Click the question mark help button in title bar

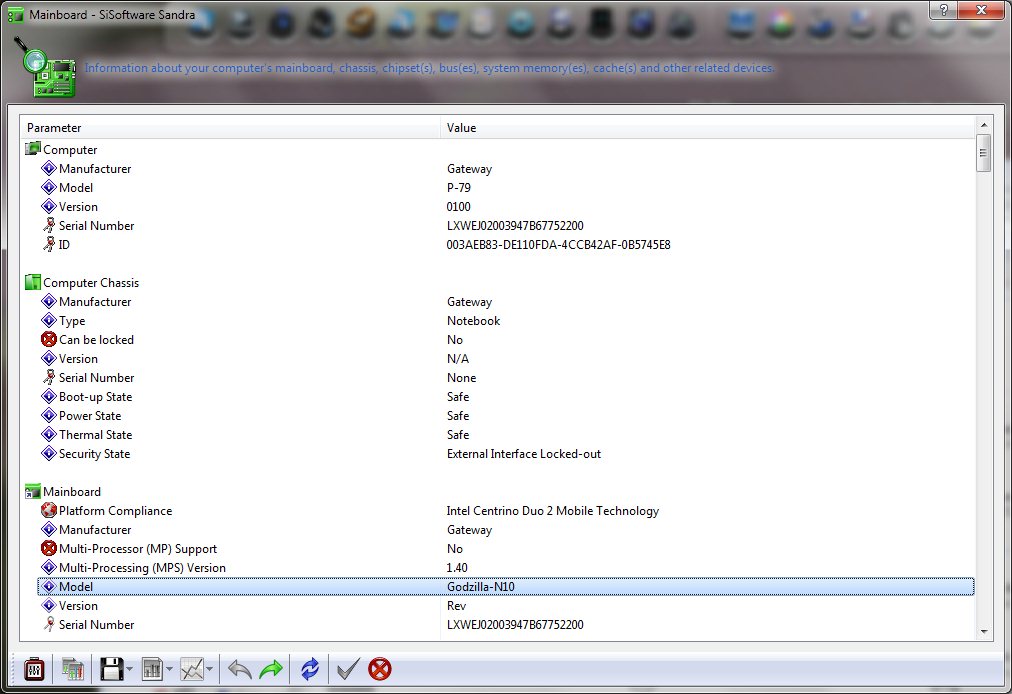tap(944, 10)
